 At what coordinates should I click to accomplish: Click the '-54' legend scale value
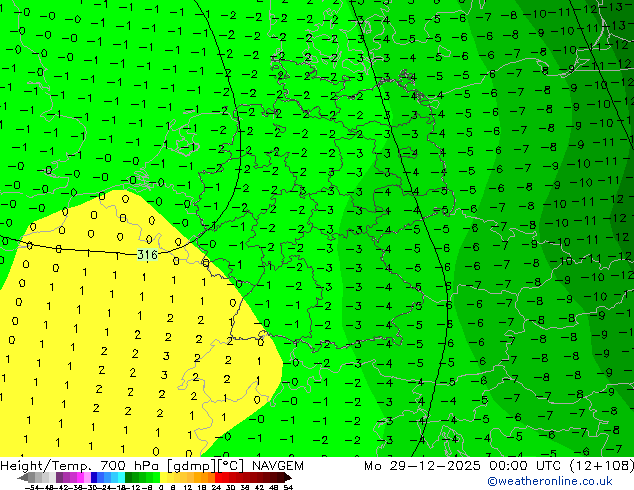click(x=32, y=487)
